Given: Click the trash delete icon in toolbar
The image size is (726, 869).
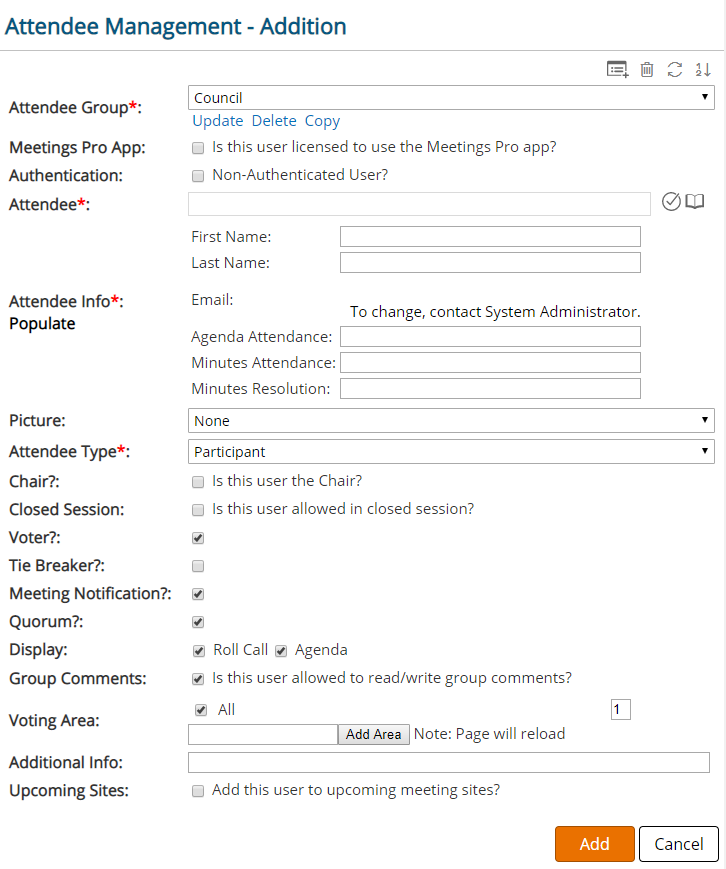Looking at the screenshot, I should [646, 69].
